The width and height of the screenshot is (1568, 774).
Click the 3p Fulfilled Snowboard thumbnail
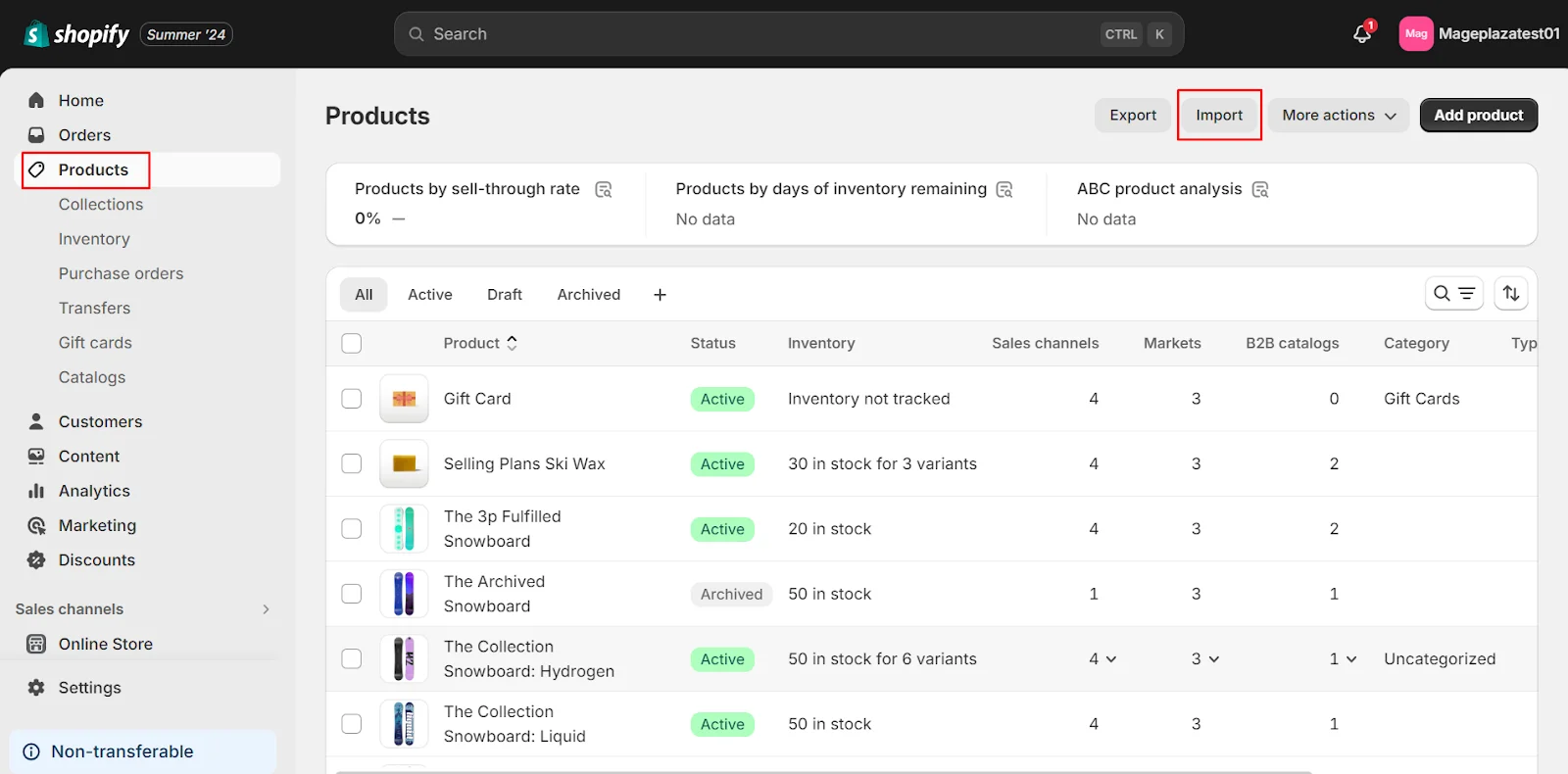(404, 529)
